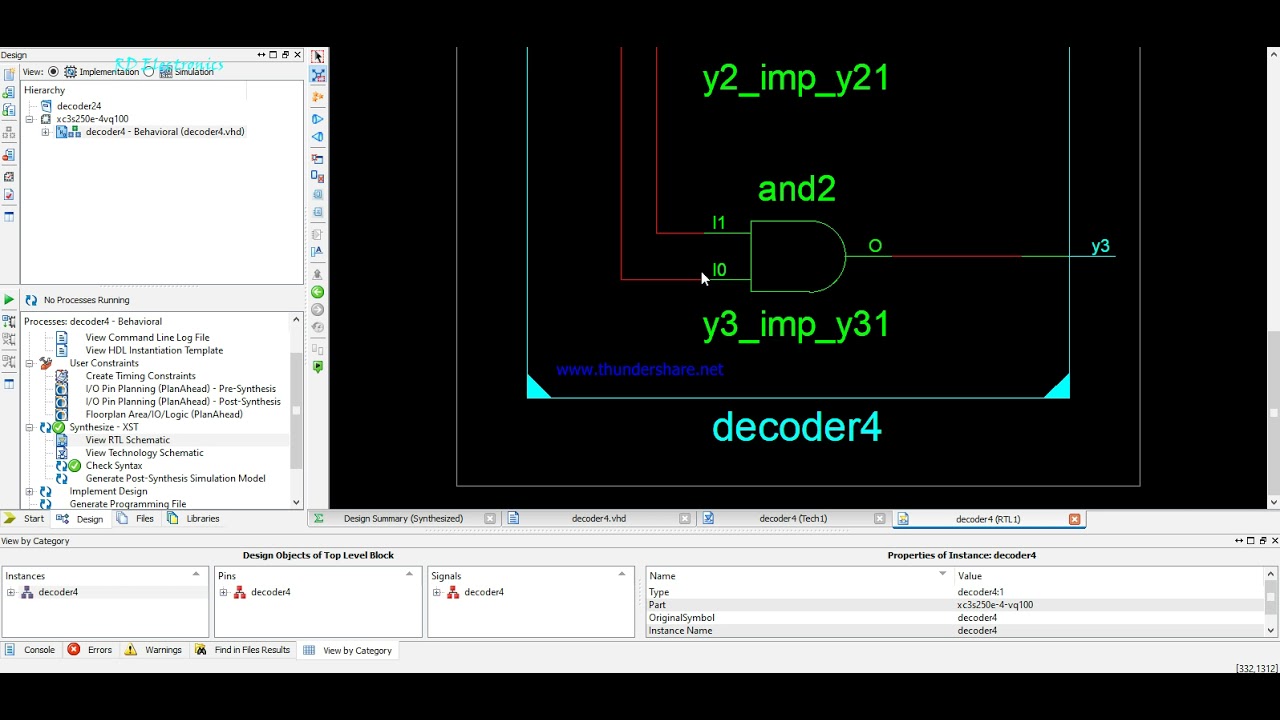Click the xc3s250e chip icon in hierarchy
Screen dimensions: 1280x720
pyautogui.click(x=46, y=119)
